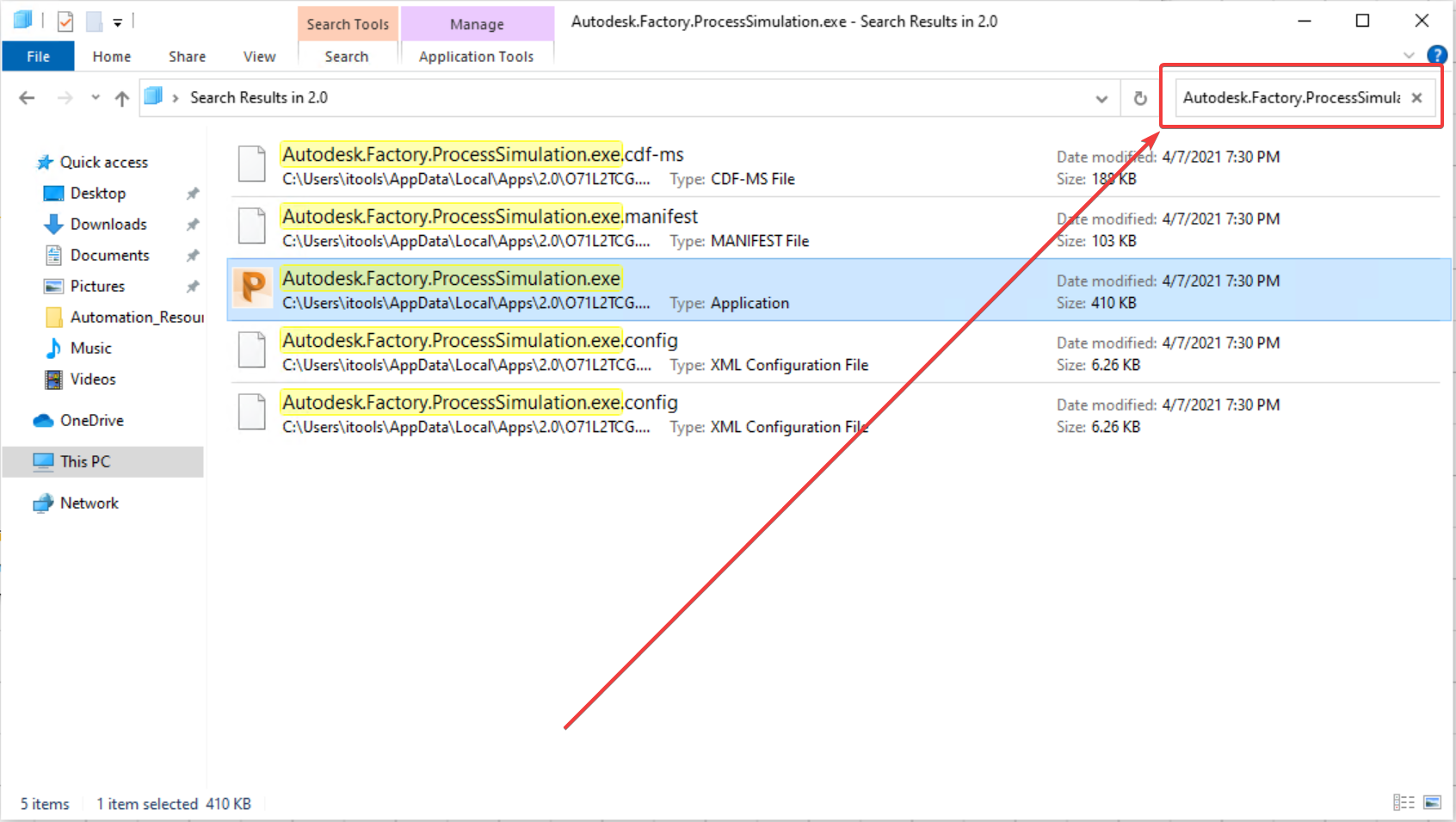This screenshot has width=1456, height=822.
Task: Click the pin icon next to Documents
Action: [193, 256]
